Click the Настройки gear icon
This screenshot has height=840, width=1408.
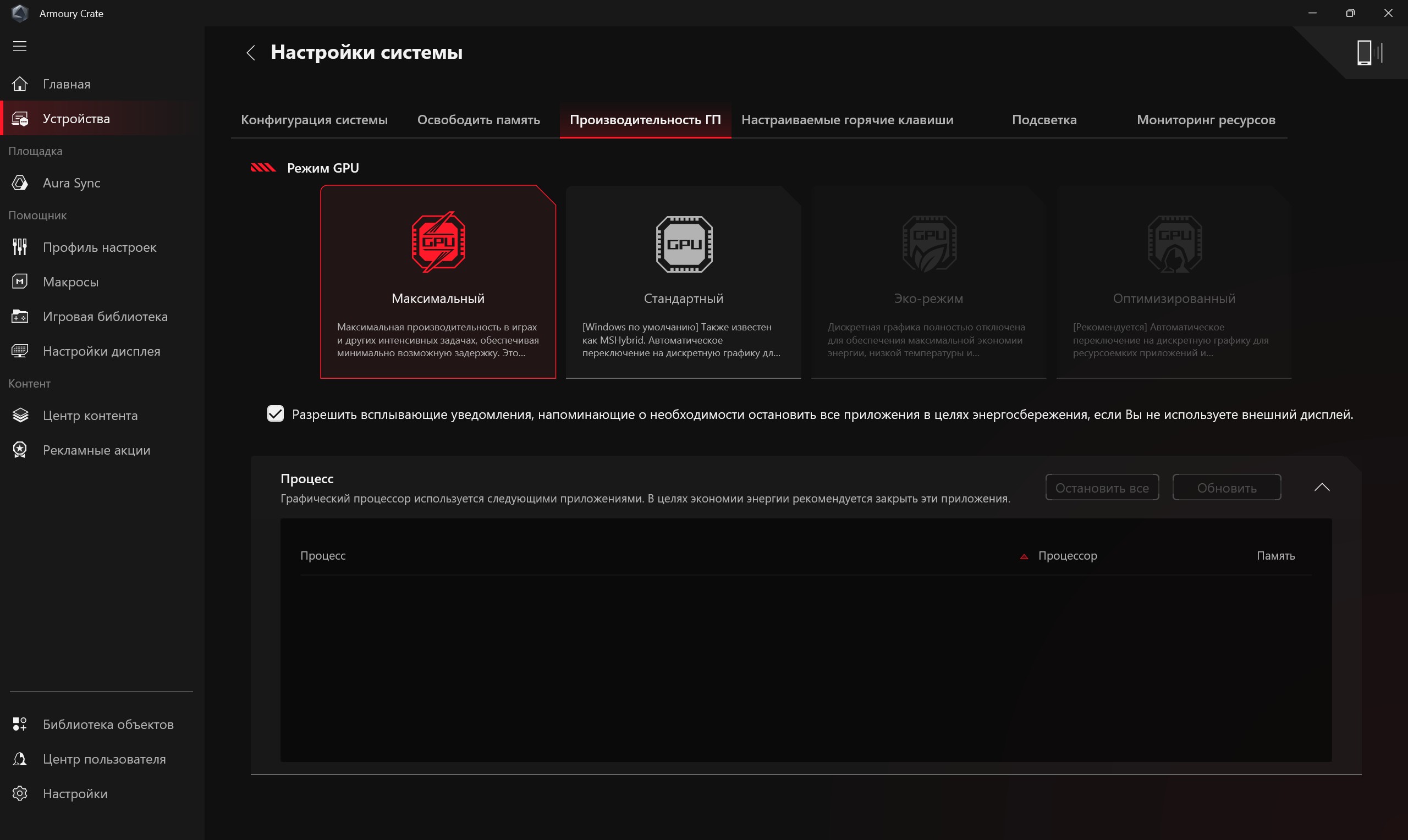tap(20, 794)
